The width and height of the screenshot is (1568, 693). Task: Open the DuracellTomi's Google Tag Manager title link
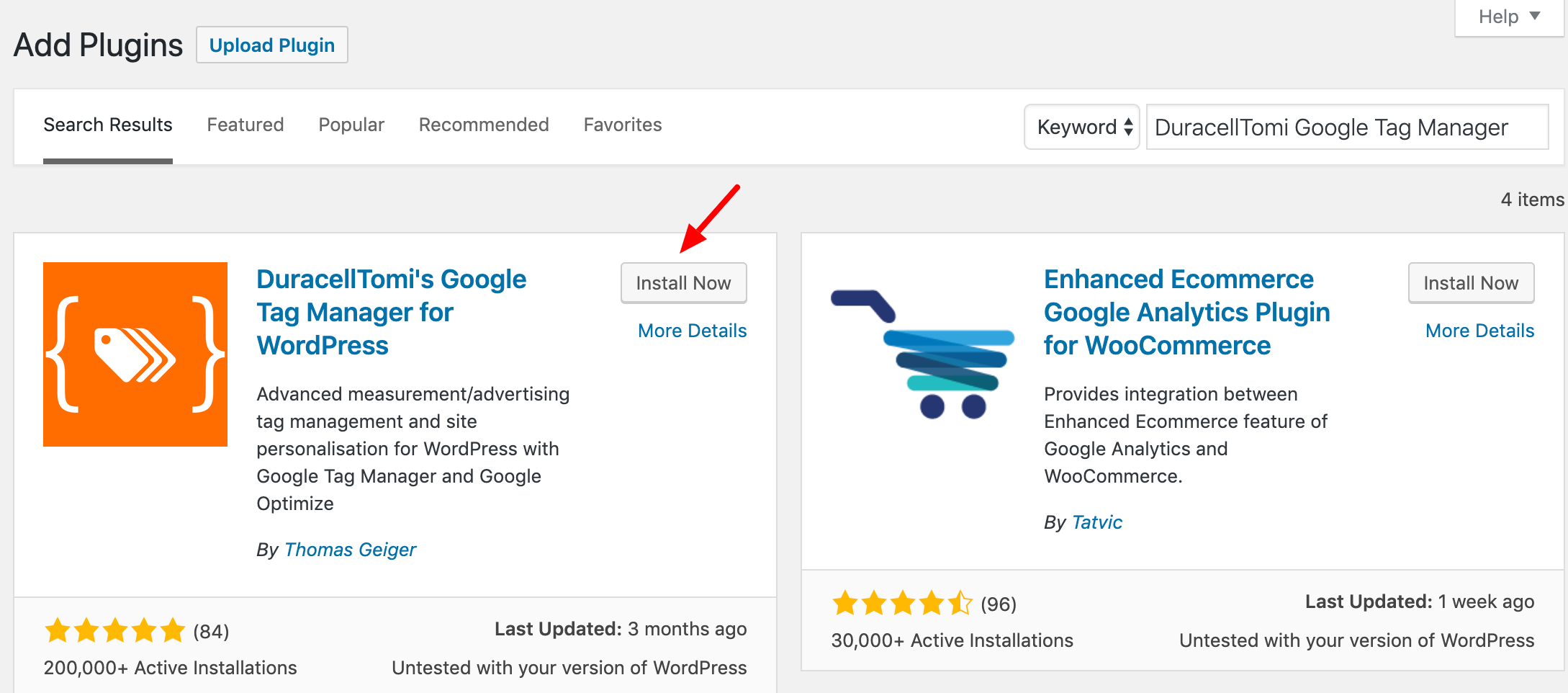point(392,312)
